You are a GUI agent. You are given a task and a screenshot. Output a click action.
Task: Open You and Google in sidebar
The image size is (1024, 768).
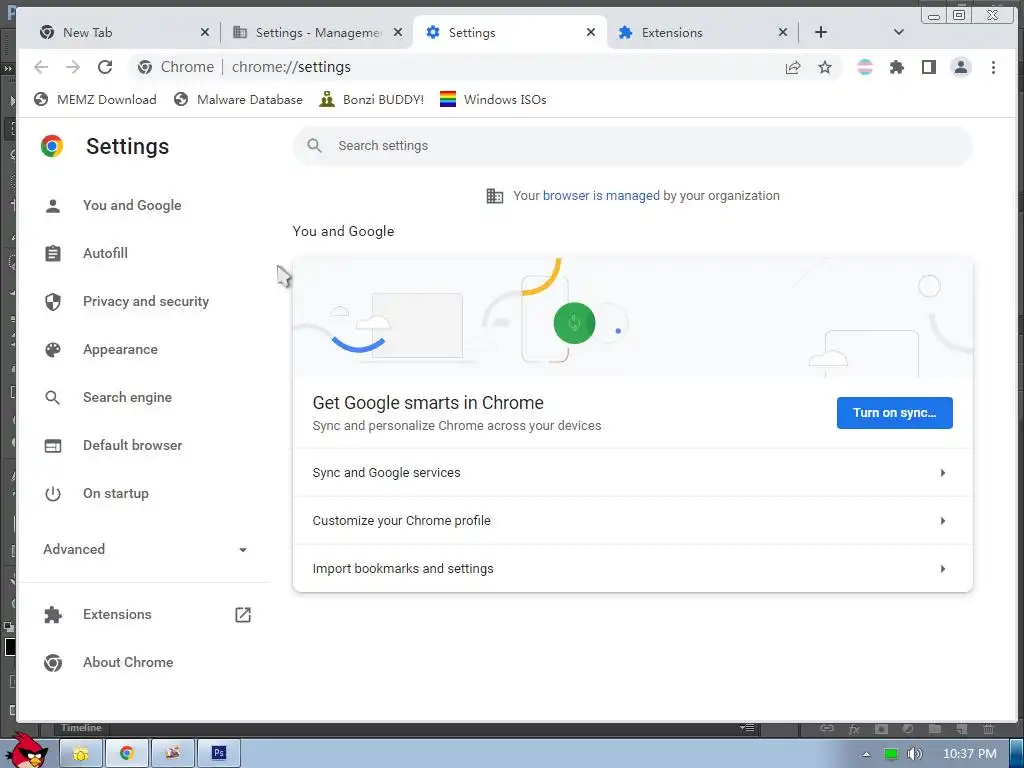[132, 206]
